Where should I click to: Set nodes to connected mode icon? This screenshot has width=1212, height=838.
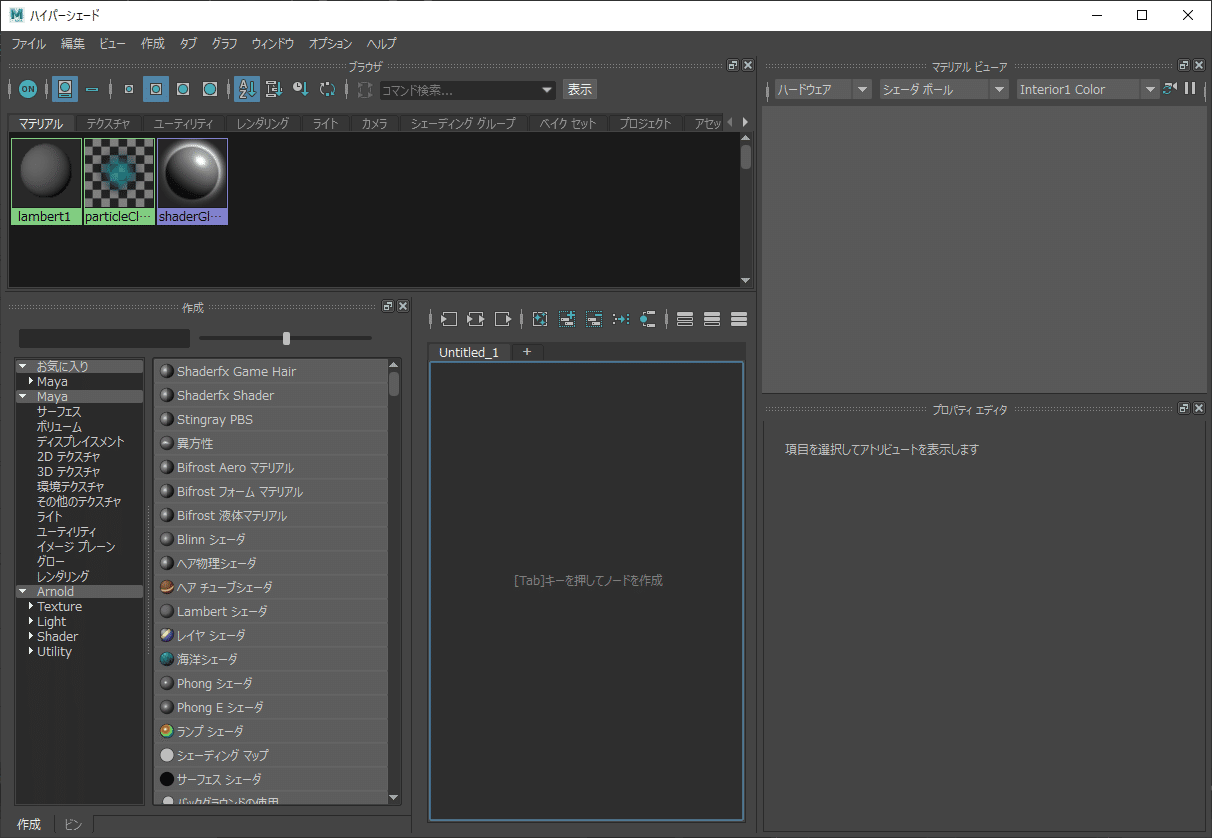point(712,319)
